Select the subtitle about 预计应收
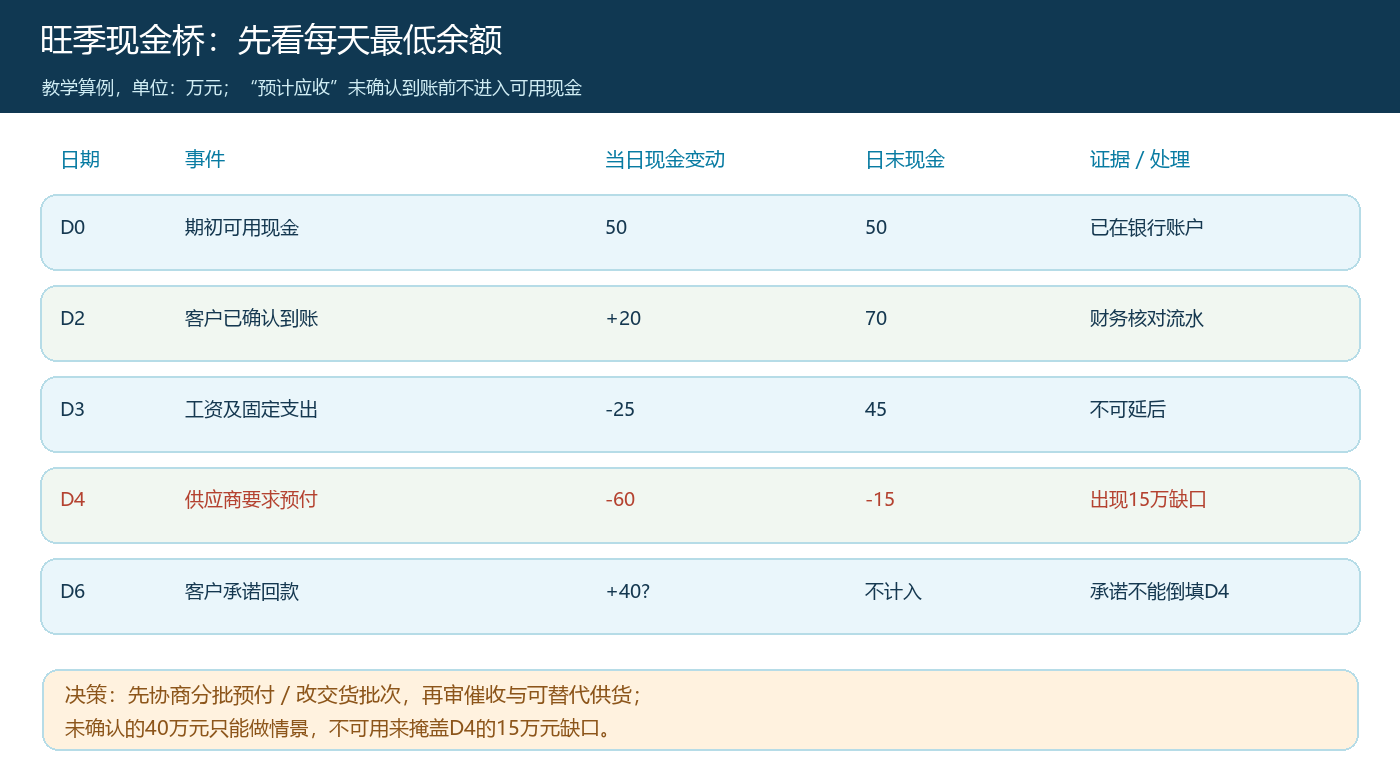The image size is (1400, 770). [312, 88]
